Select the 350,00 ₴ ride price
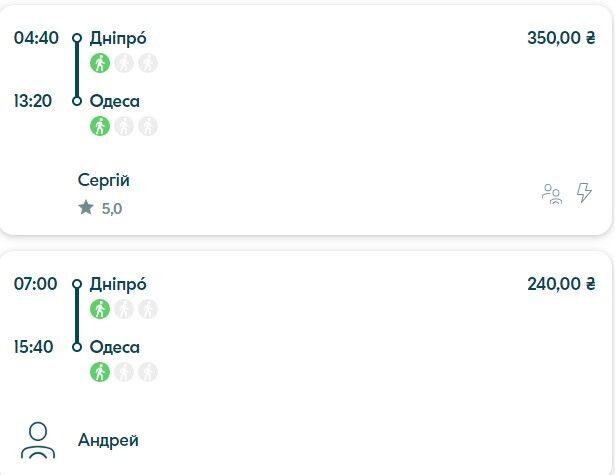This screenshot has height=475, width=615. pos(561,38)
